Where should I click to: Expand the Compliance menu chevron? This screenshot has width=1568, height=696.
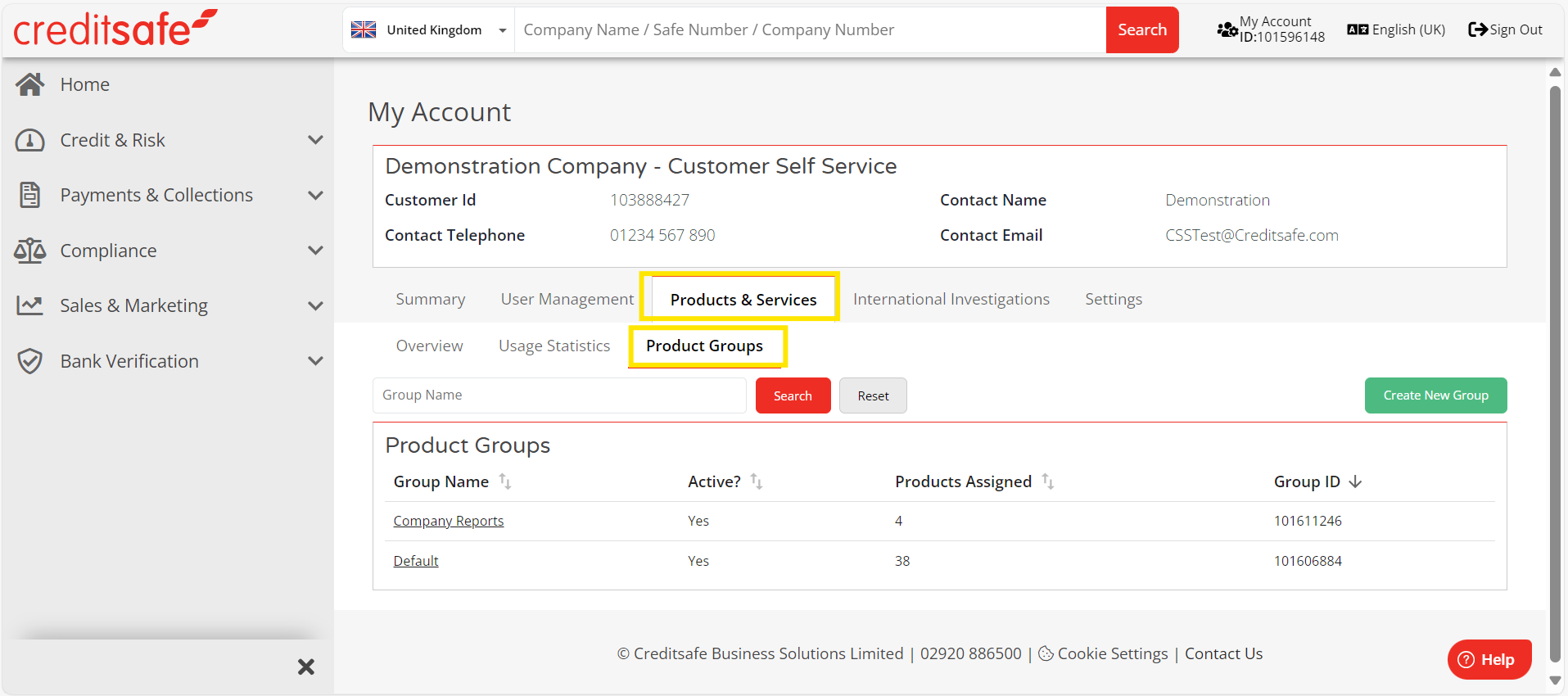315,251
